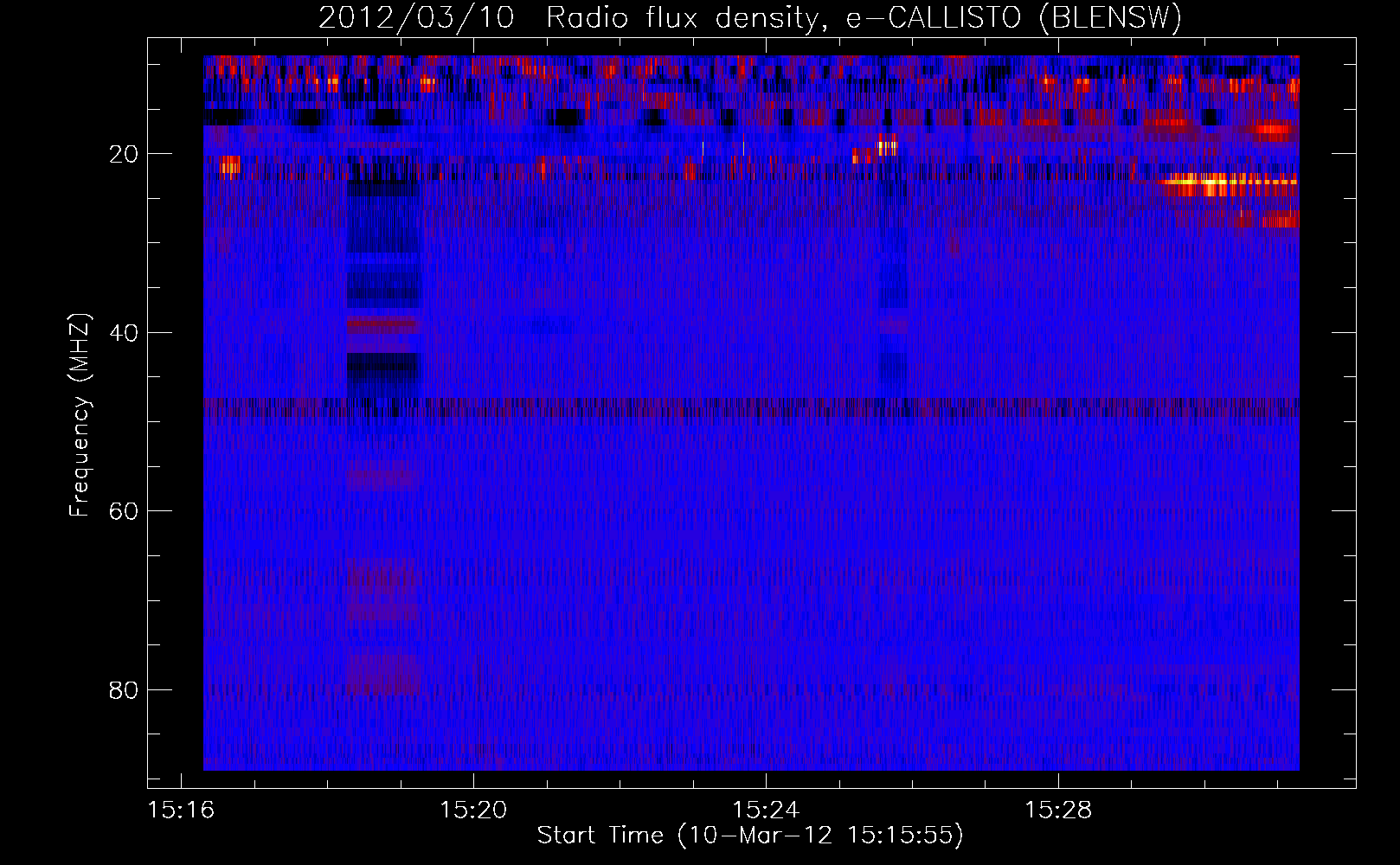
Task: Click the 40 MHz frequency tick label
Action: point(125,333)
